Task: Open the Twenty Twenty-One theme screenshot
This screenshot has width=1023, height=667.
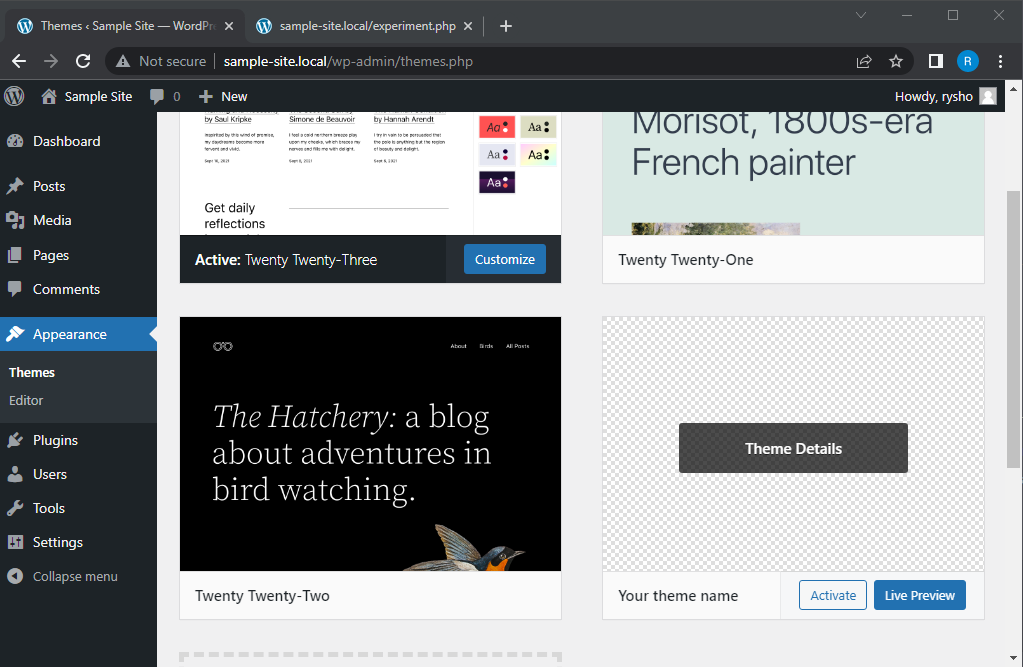Action: click(x=793, y=174)
